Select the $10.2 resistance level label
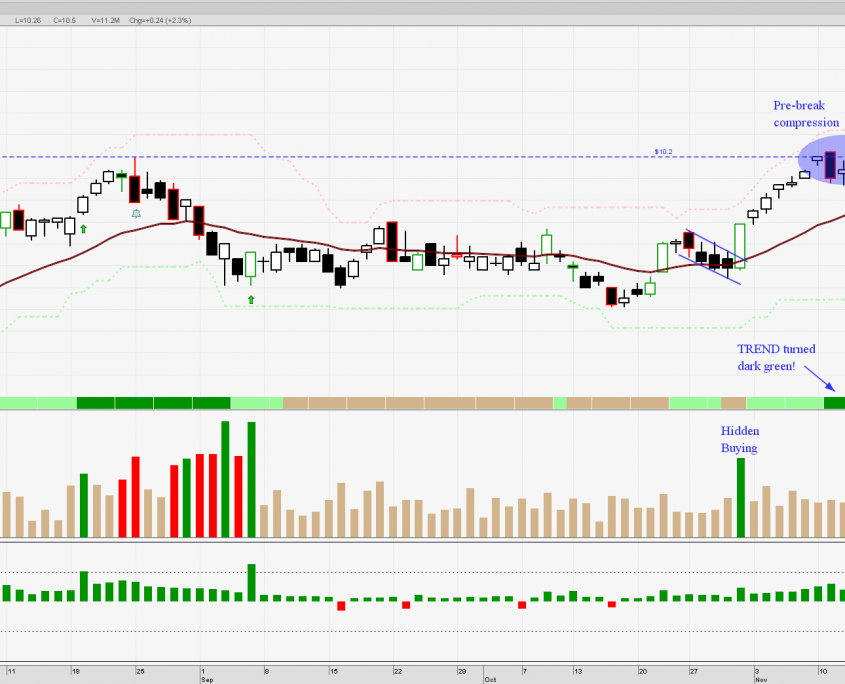The width and height of the screenshot is (845, 684). 663,152
